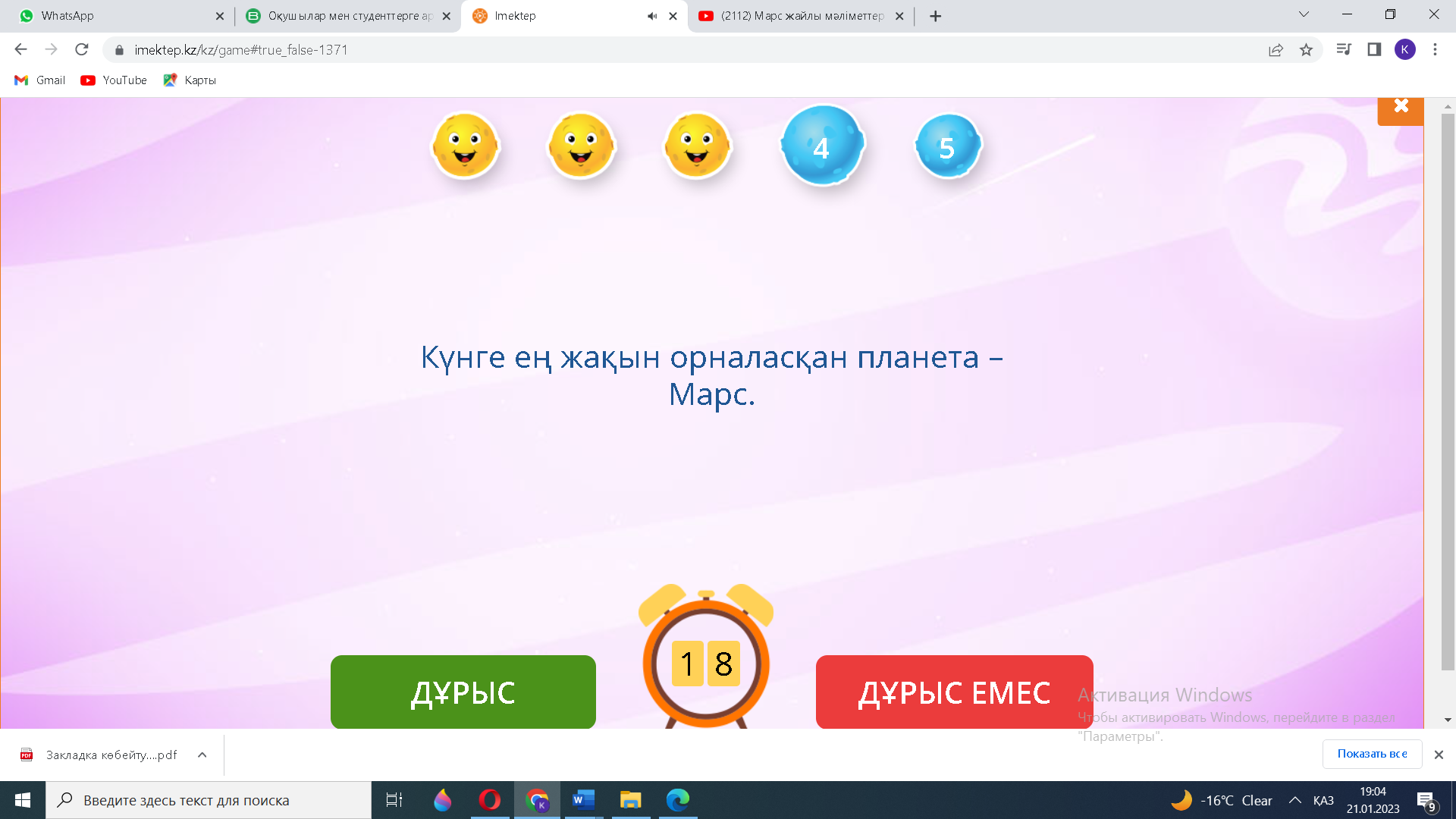Show hidden system tray icons
Screen dimensions: 1456x819
[x=1295, y=800]
